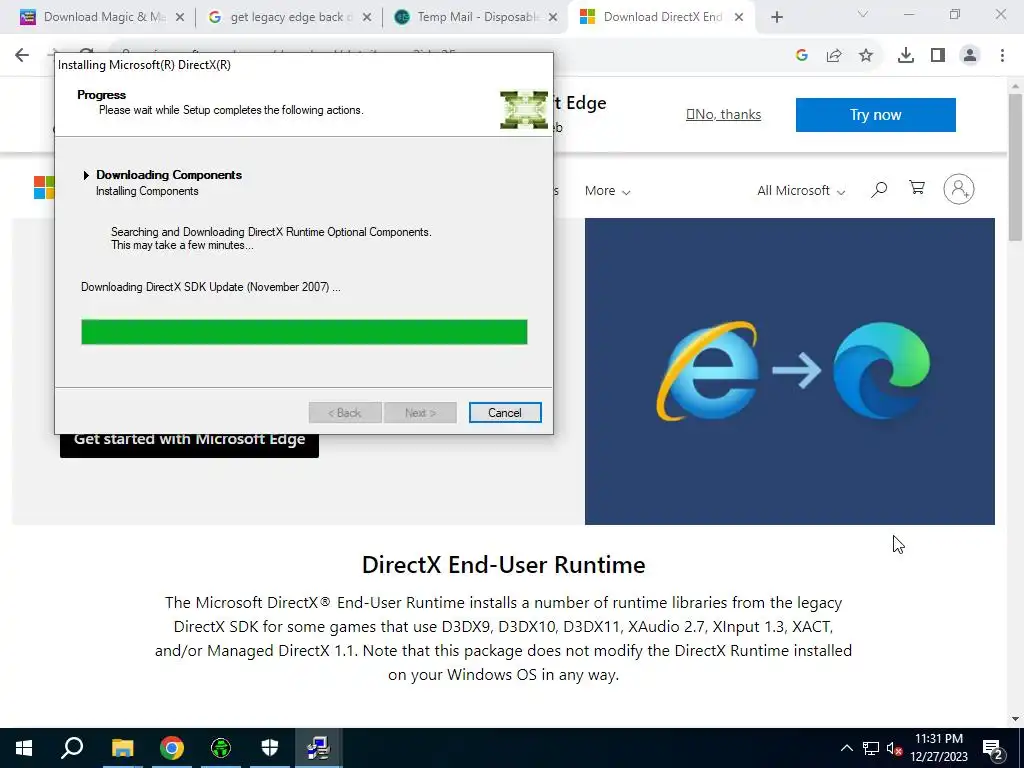Click No, thanks link in Edge banner
This screenshot has width=1024, height=768.
(724, 114)
